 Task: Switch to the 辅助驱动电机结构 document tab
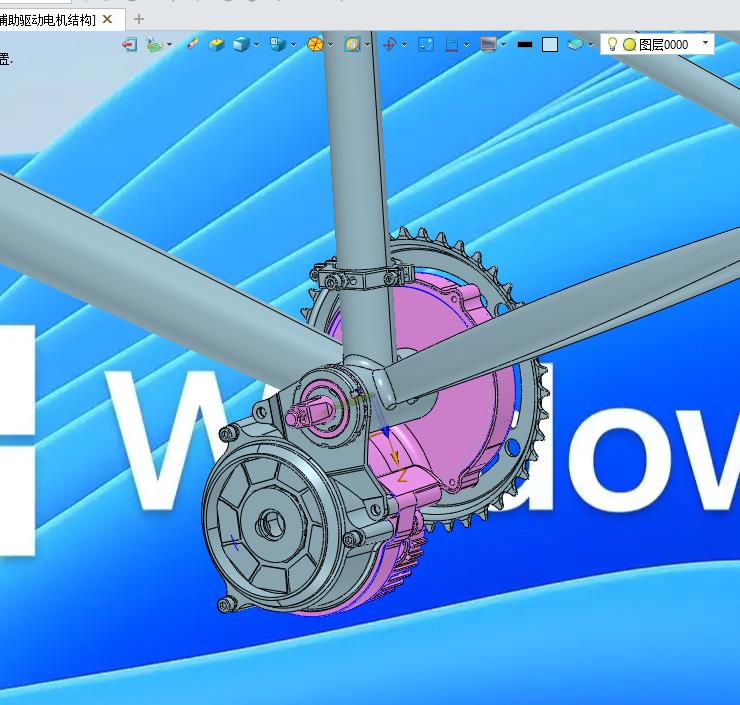[47, 20]
